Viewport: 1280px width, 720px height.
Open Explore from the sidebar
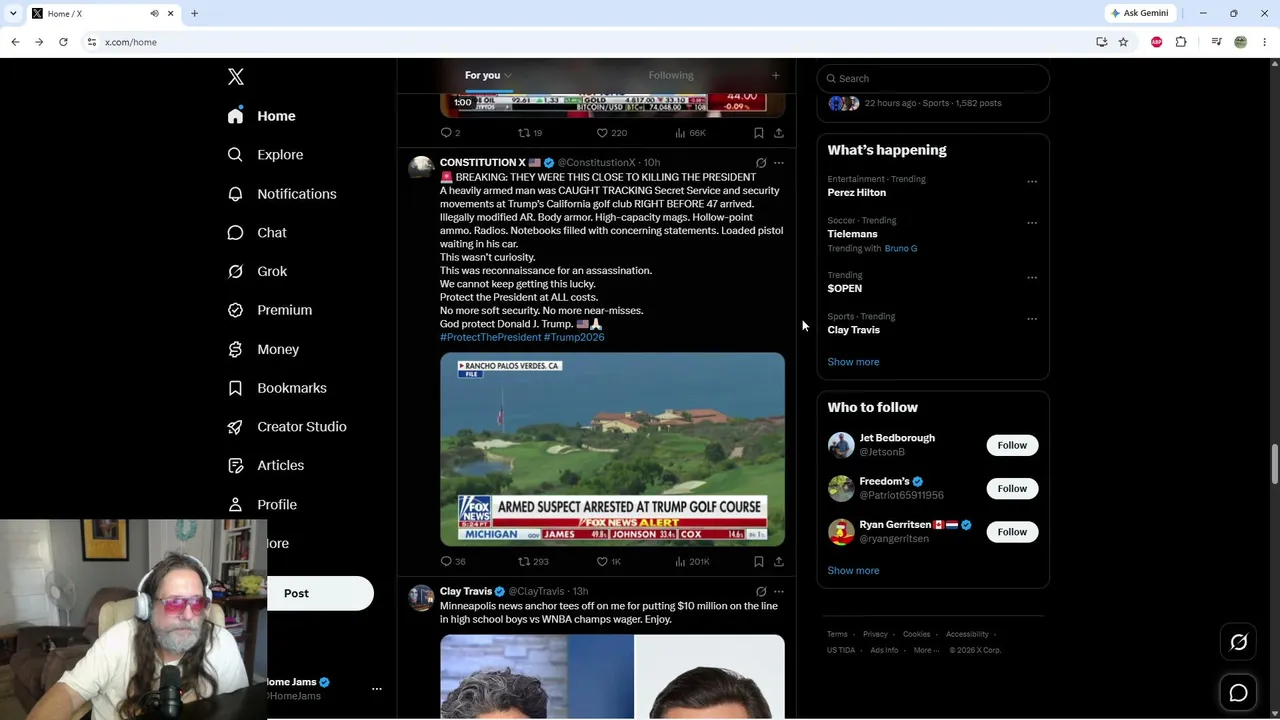pyautogui.click(x=265, y=155)
